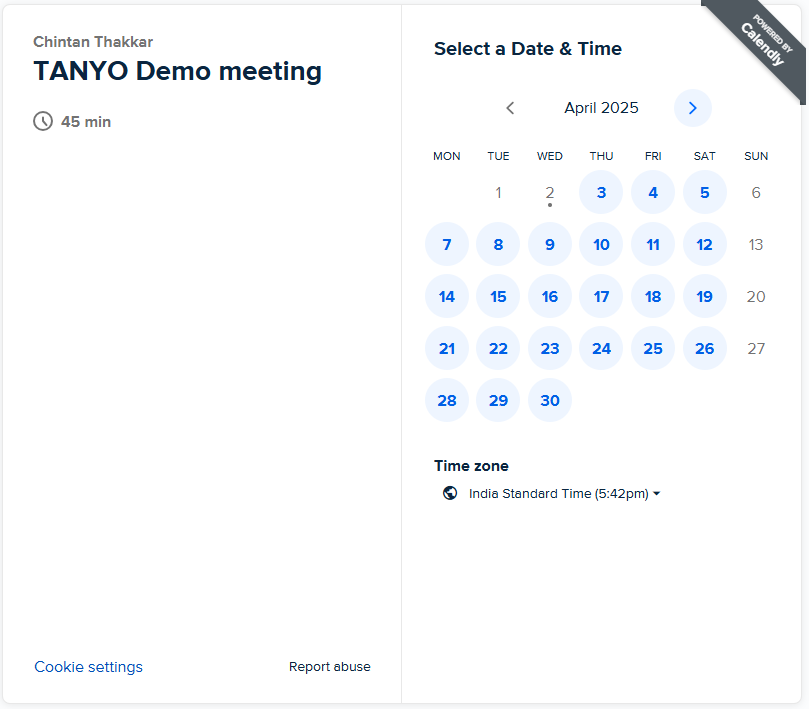
Task: Pick date 12 in April
Action: [x=704, y=245]
